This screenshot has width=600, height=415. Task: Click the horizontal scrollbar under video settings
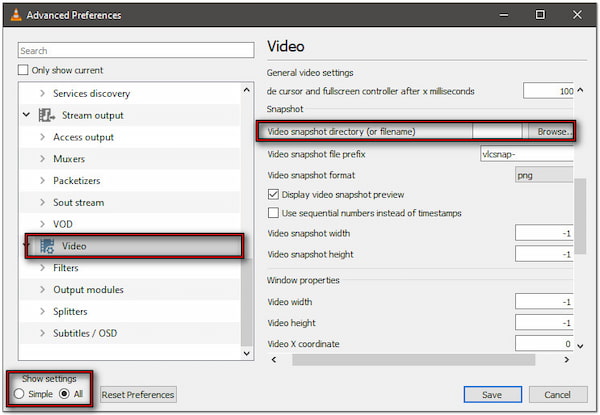pos(420,358)
